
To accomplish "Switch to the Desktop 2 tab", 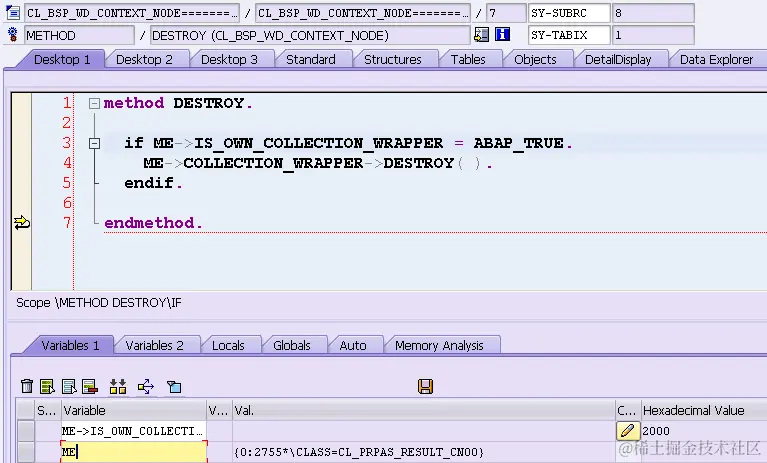I will point(144,60).
